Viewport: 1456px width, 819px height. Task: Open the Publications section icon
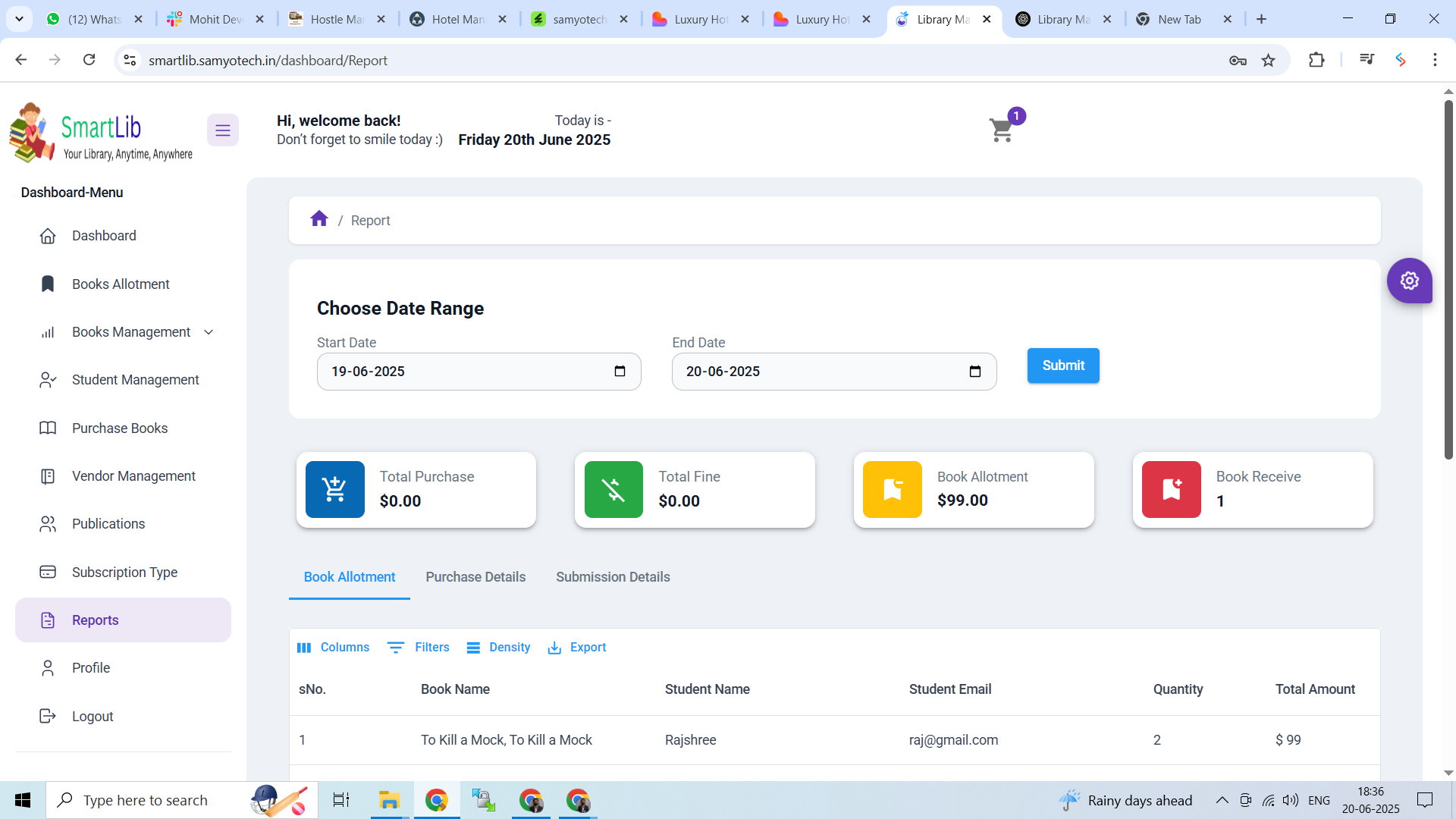pyautogui.click(x=48, y=523)
